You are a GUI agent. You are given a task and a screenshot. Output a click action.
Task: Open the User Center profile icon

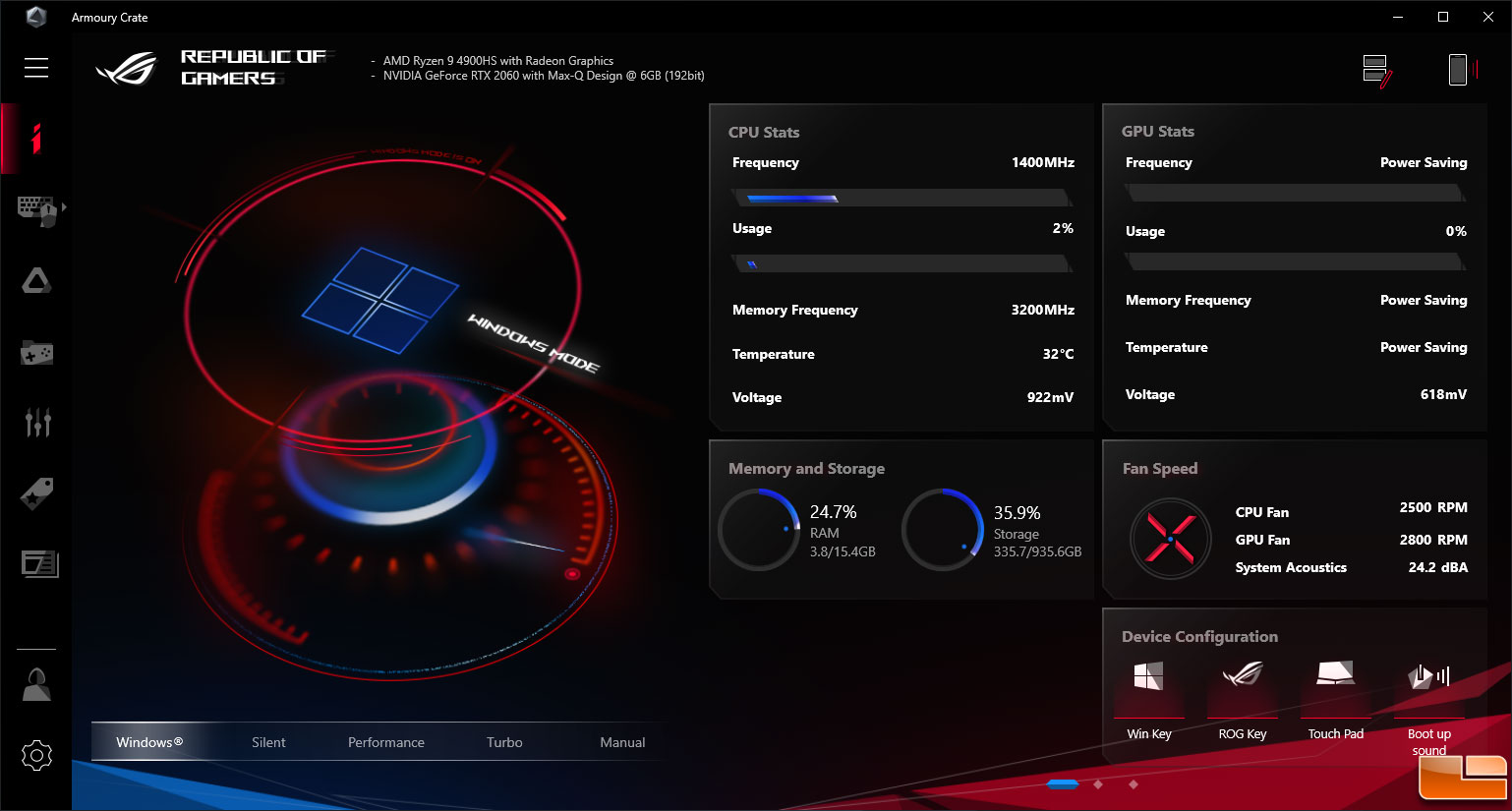(x=36, y=684)
